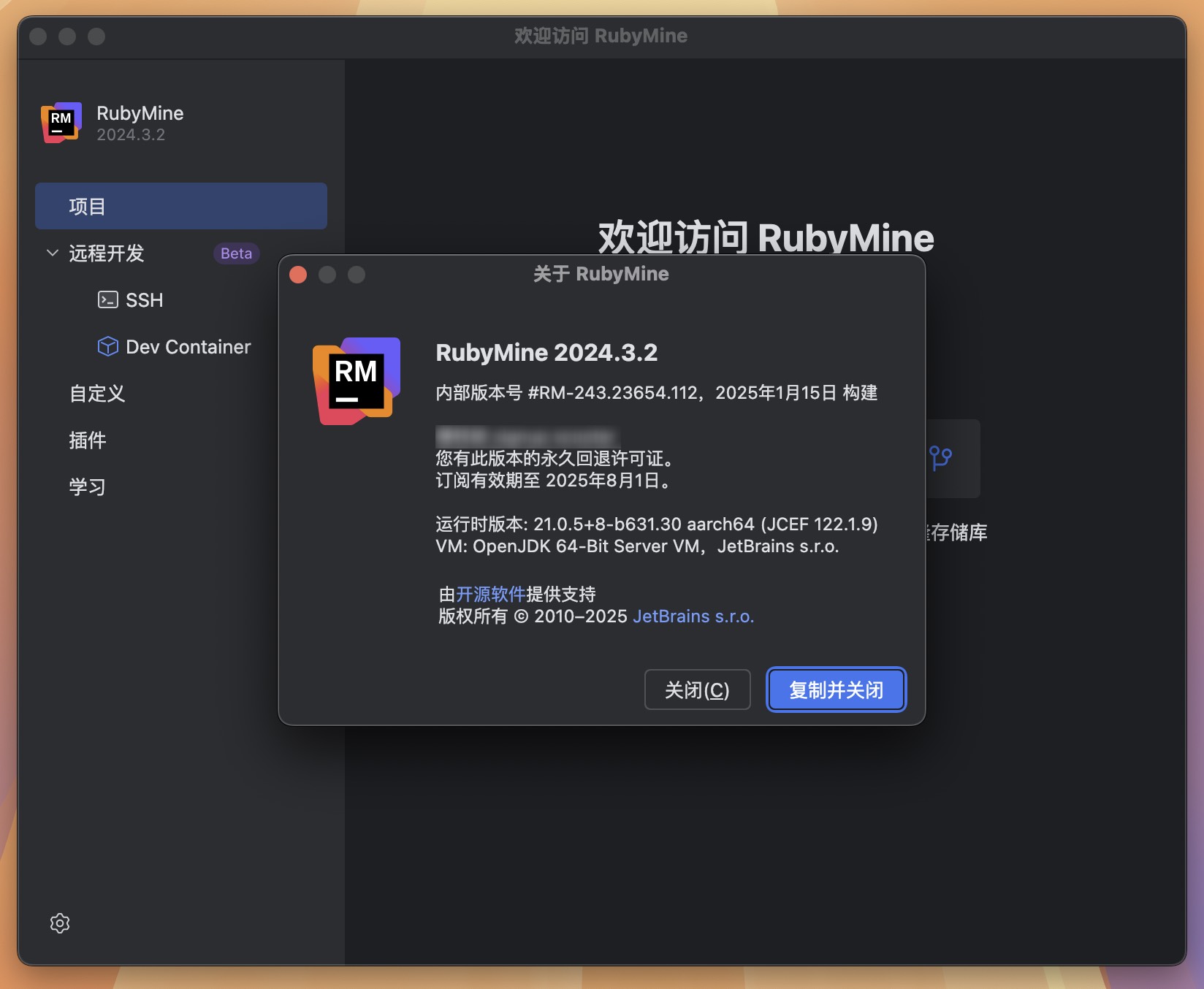Click the Beta badge next to 远程开发
This screenshot has width=1204, height=989.
pos(236,253)
